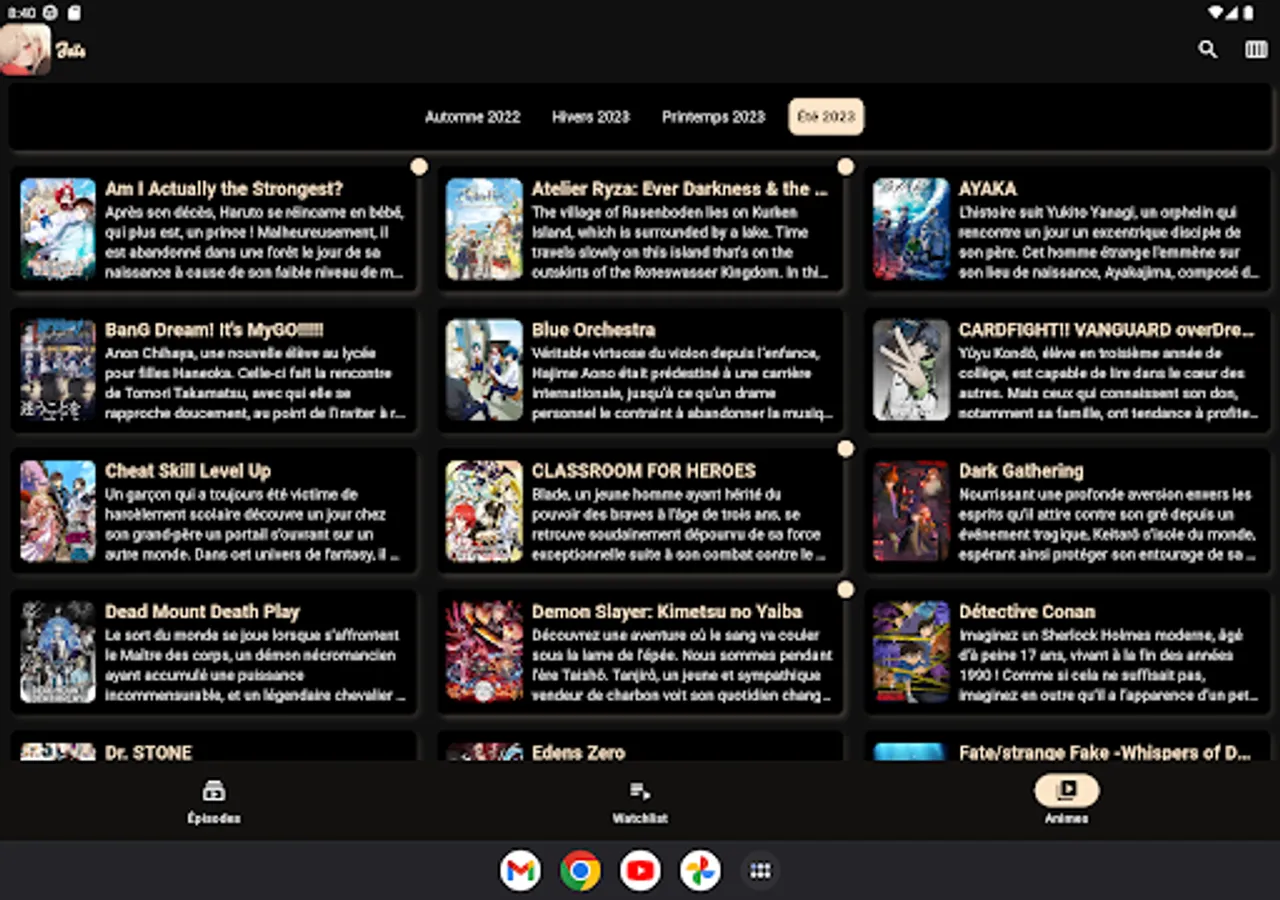
Task: Open Am I Actually the Strongest? cover thumbnail
Action: coord(58,229)
